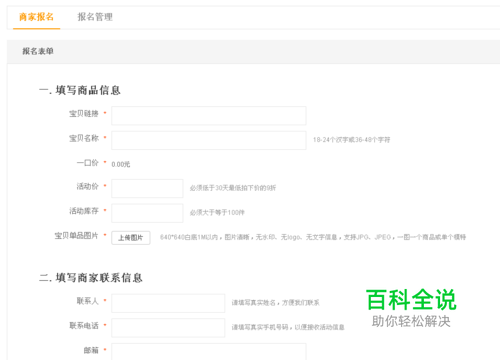
Task: Click the 联系电话 field label
Action: click(x=84, y=326)
